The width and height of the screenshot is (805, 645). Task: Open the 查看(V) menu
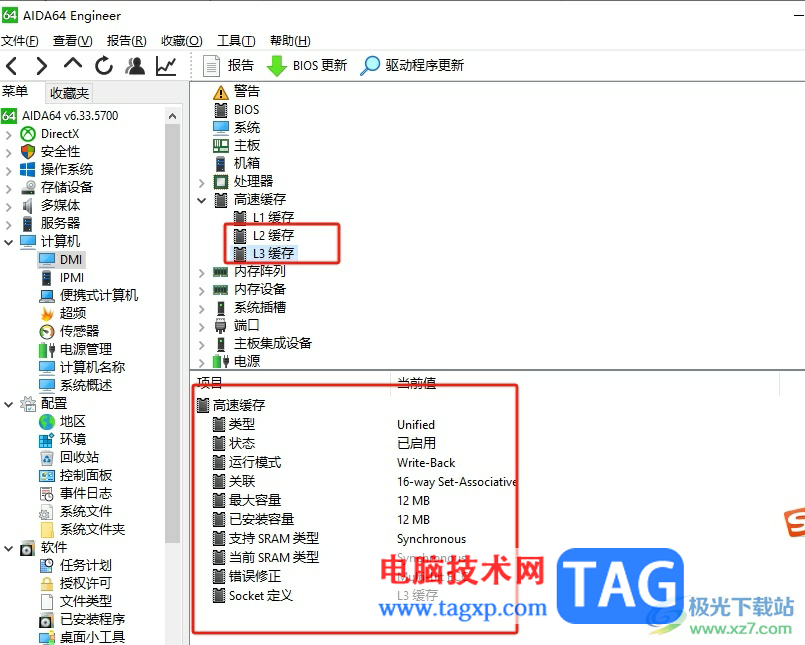72,41
